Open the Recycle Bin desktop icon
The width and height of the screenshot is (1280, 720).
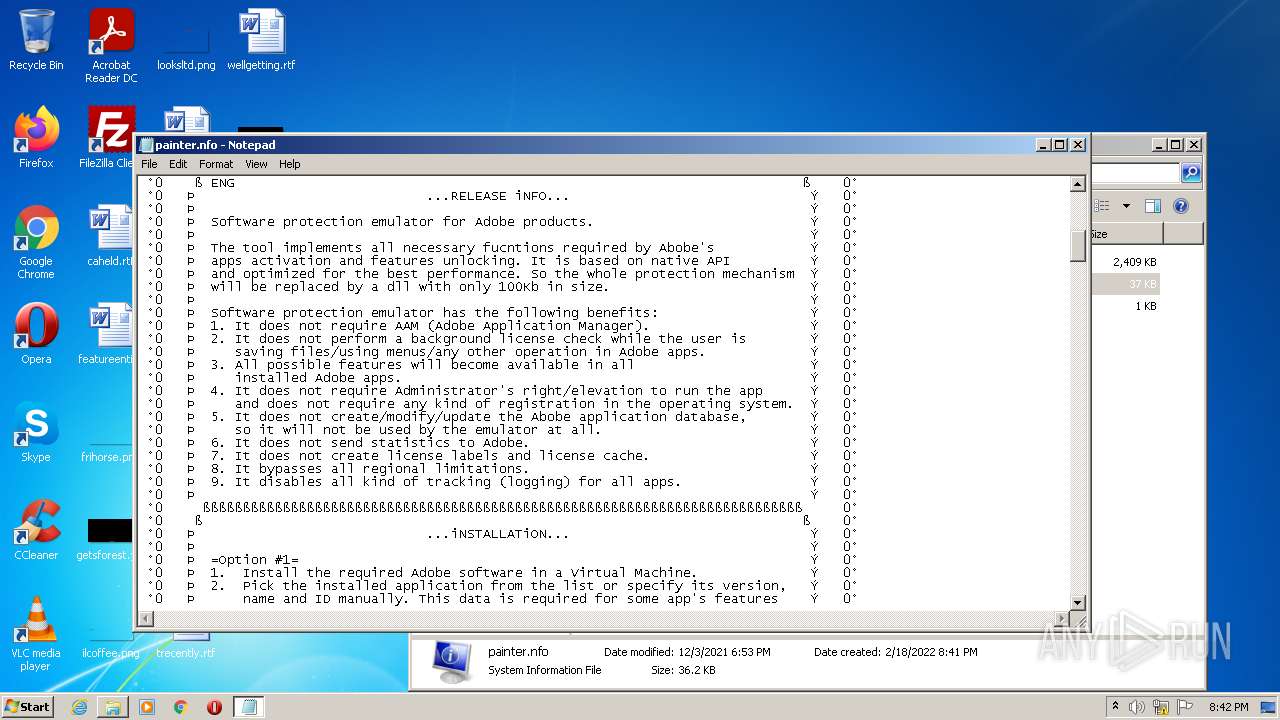coord(36,41)
